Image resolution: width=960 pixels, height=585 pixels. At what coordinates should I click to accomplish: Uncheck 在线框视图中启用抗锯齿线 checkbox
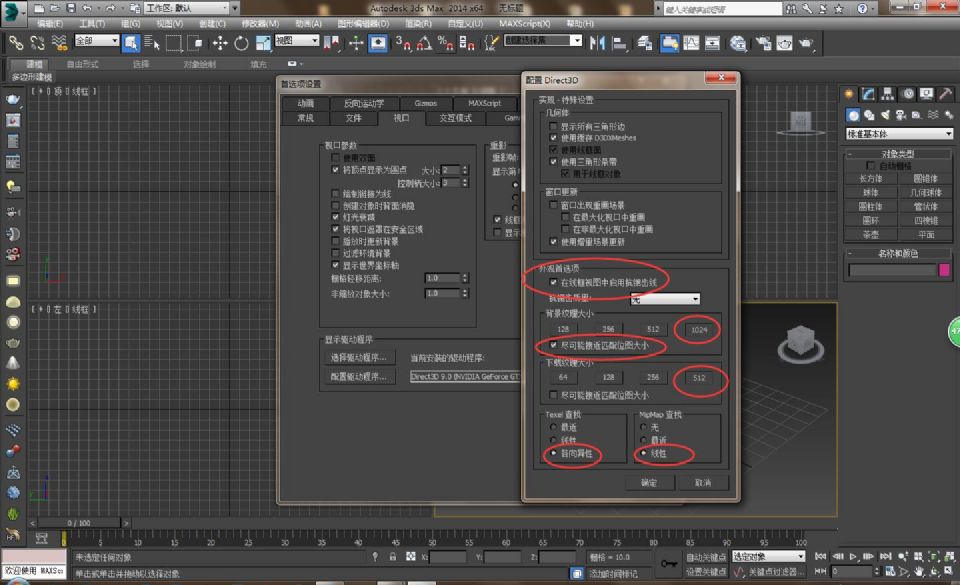coord(553,282)
